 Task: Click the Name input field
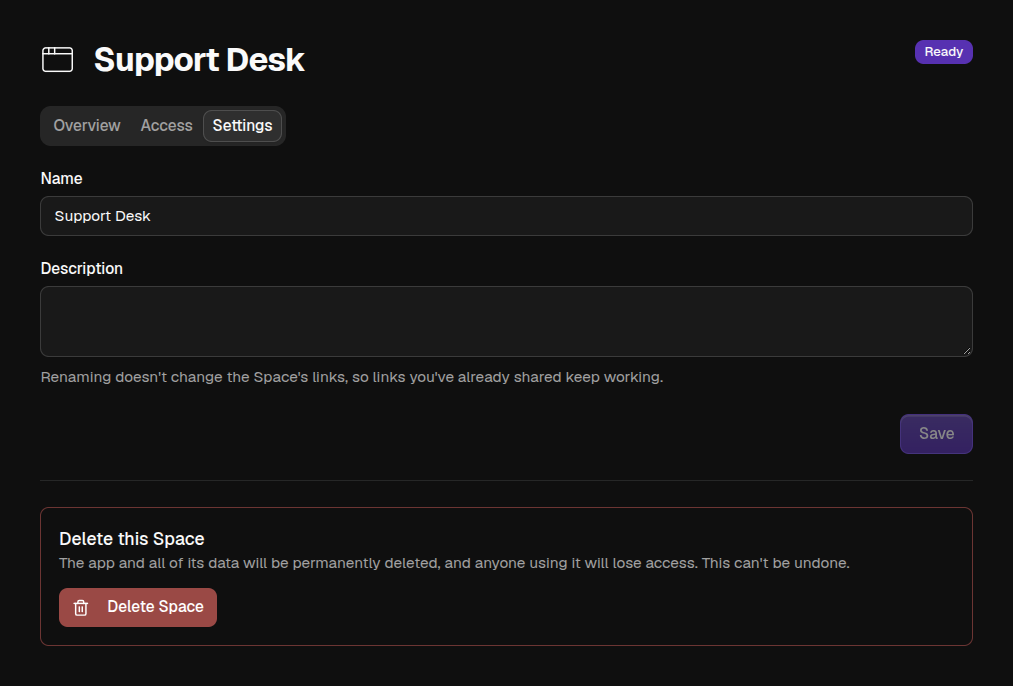pos(506,216)
